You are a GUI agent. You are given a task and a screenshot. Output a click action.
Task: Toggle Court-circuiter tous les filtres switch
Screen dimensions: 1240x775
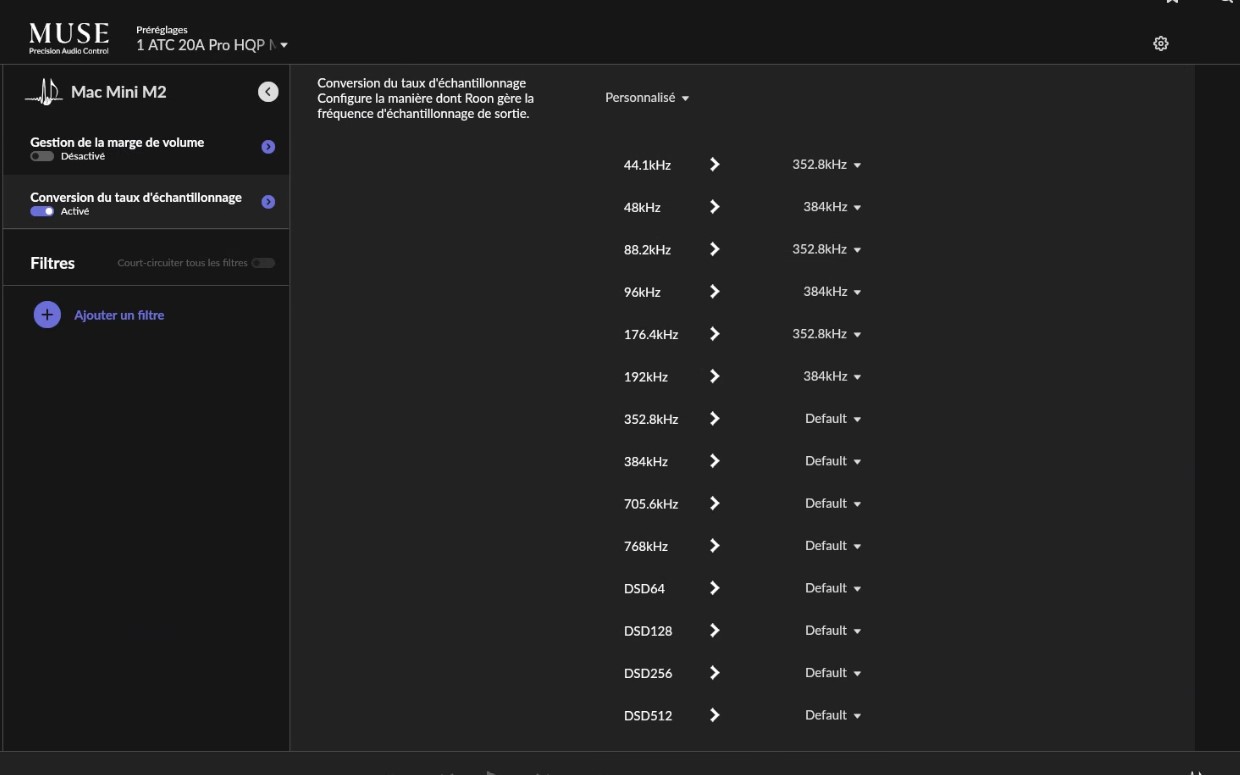[263, 263]
